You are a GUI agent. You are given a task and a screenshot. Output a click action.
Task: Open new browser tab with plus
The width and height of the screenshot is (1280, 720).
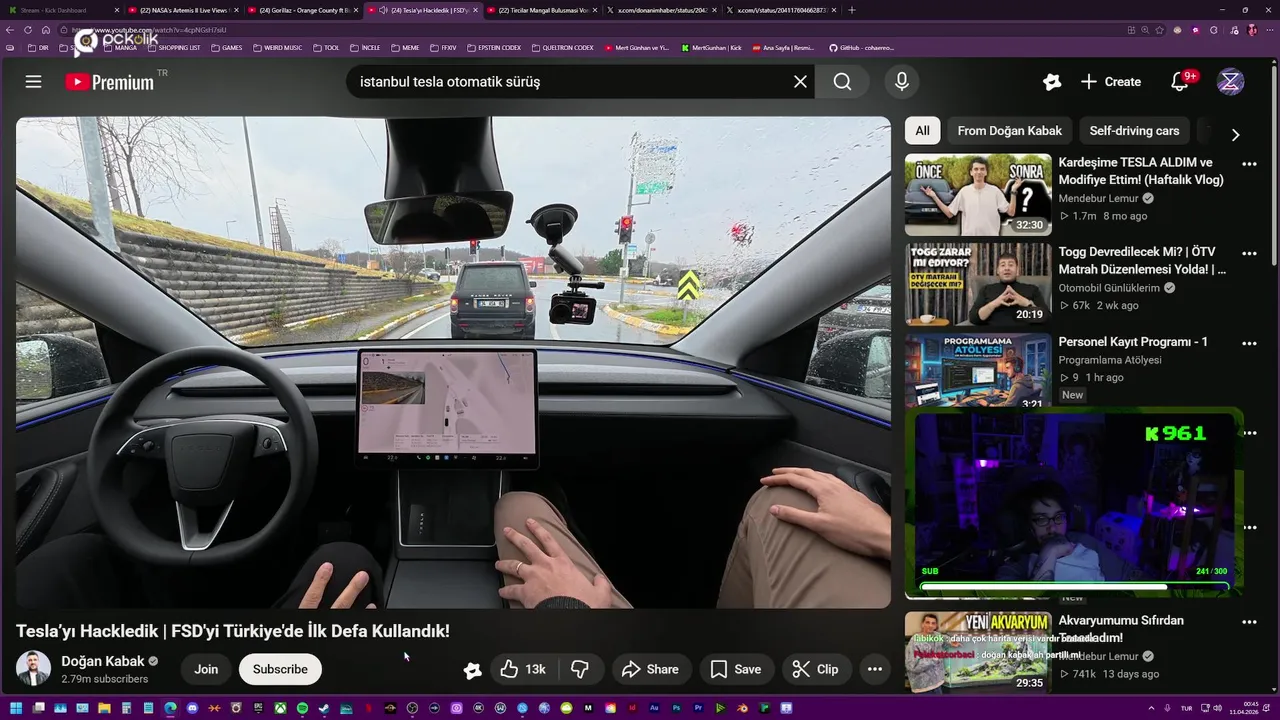coord(851,10)
